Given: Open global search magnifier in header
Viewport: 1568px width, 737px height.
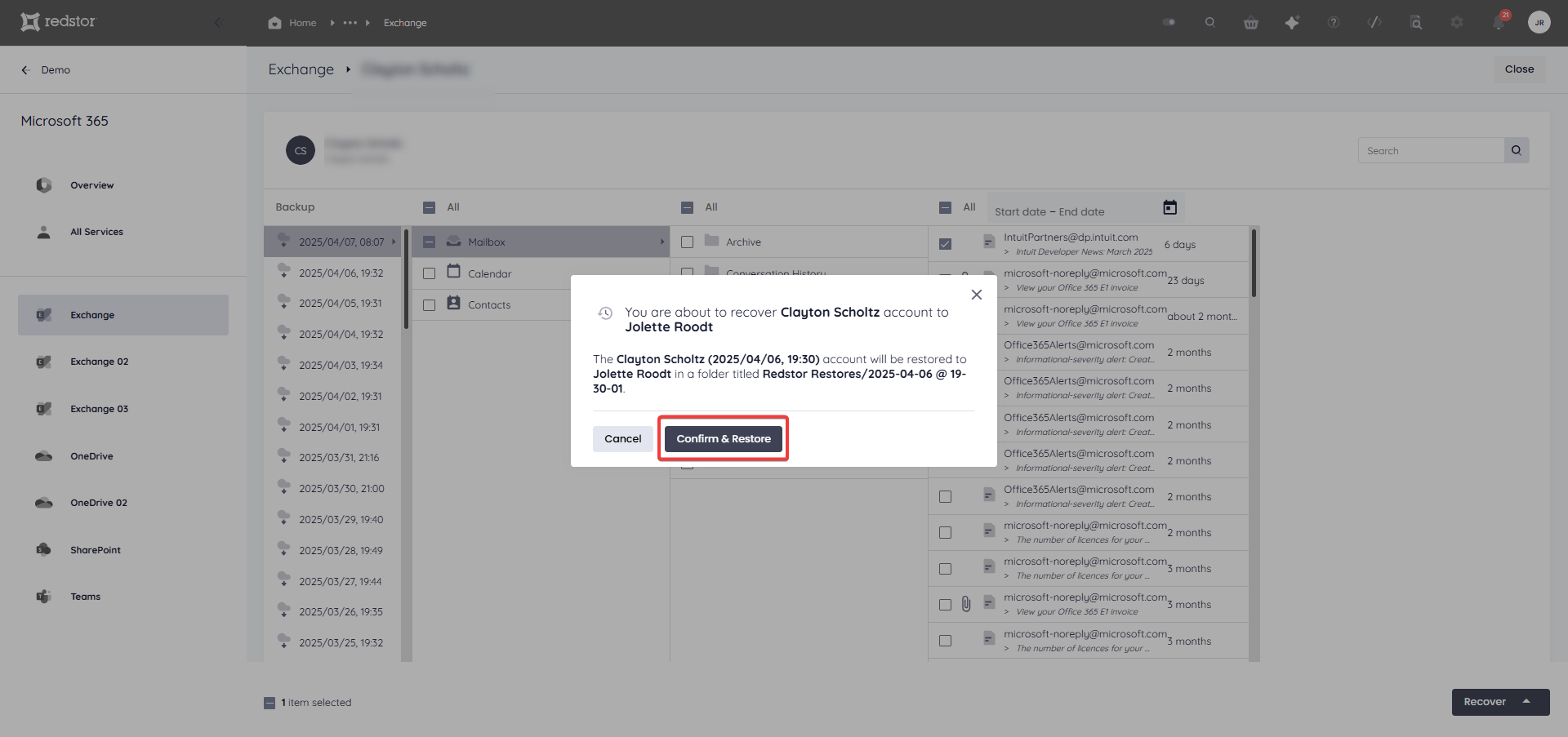Looking at the screenshot, I should 1209,22.
